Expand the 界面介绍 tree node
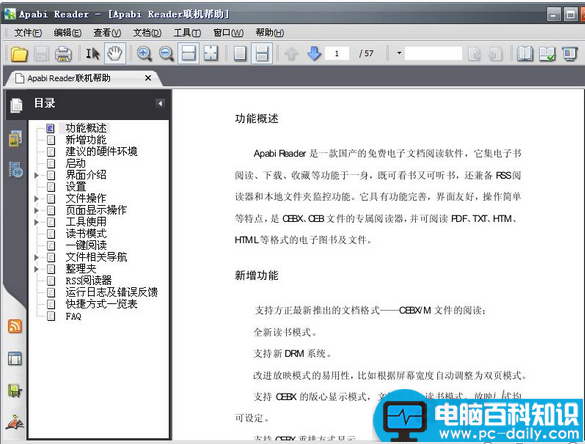 37,175
